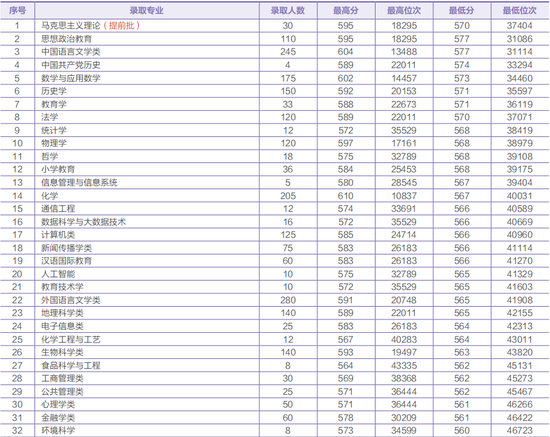Image resolution: width=550 pixels, height=437 pixels.
Task: Click highest rank value 30209
Action: 404,418
